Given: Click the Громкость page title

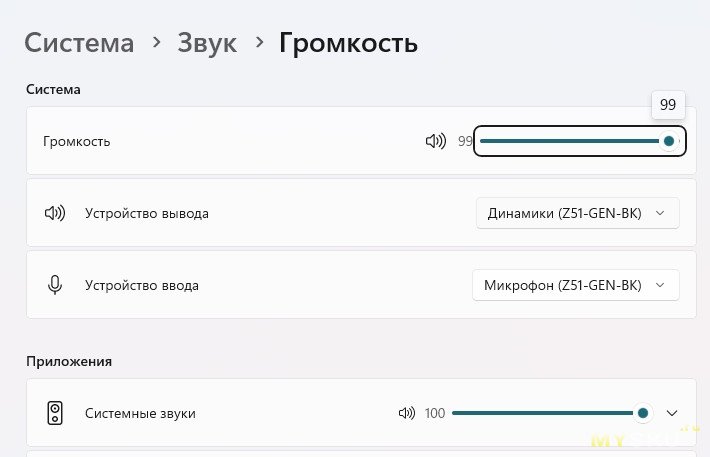Looking at the screenshot, I should tap(348, 43).
